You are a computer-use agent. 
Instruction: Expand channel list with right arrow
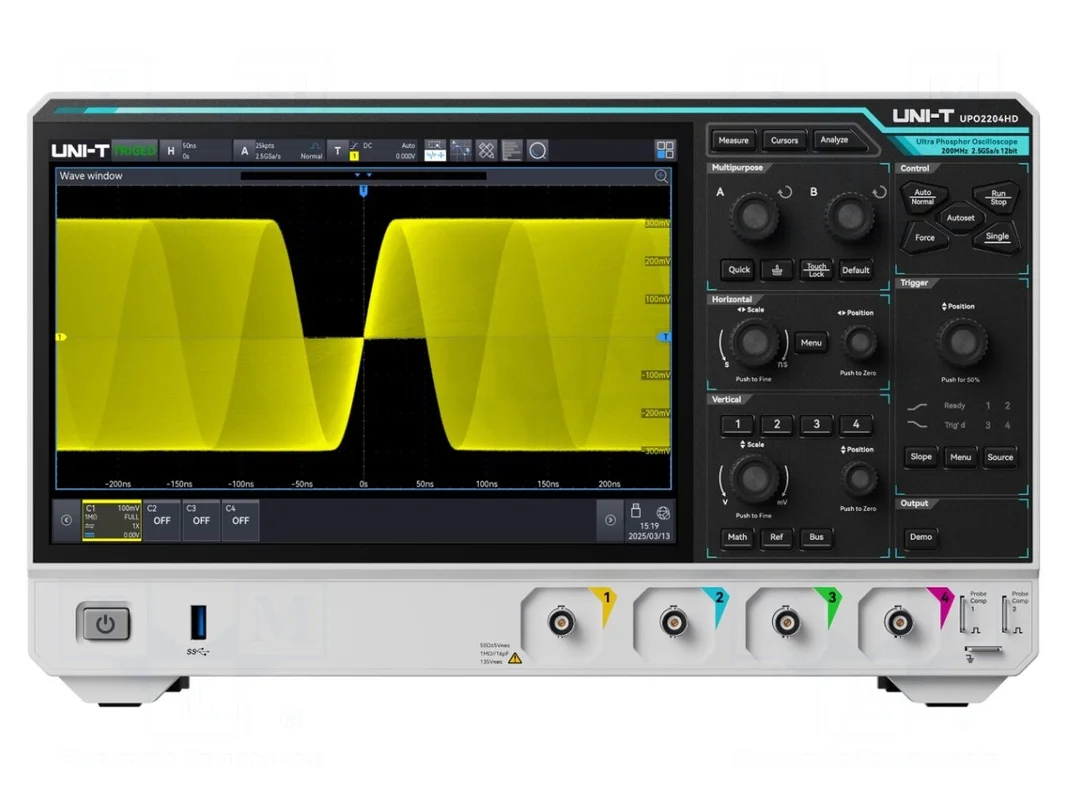tap(611, 520)
